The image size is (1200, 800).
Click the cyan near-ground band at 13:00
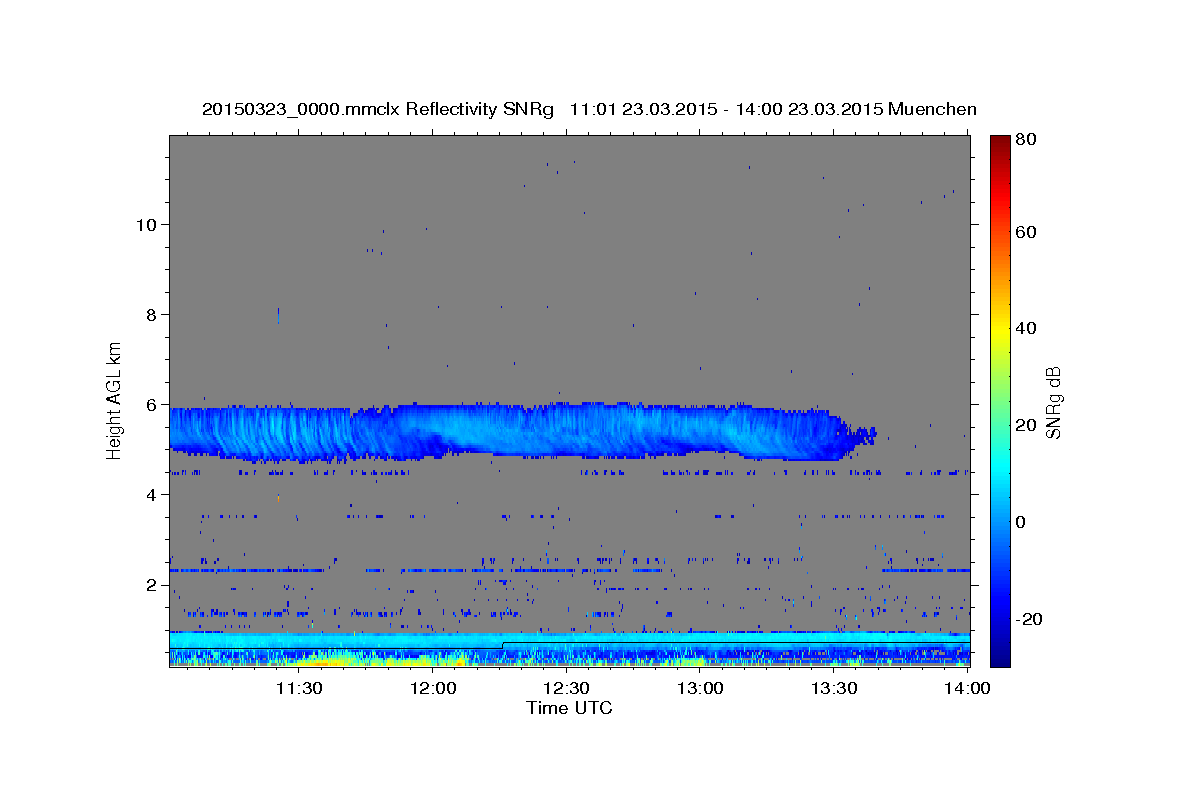click(x=701, y=637)
